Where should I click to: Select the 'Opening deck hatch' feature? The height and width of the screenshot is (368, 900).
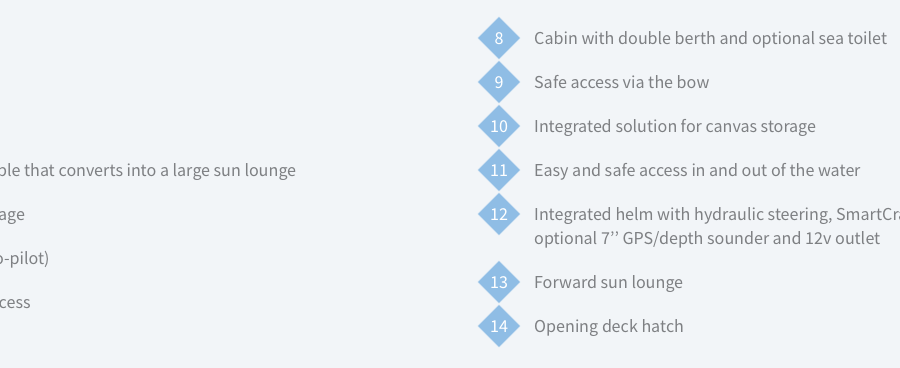[x=608, y=326]
